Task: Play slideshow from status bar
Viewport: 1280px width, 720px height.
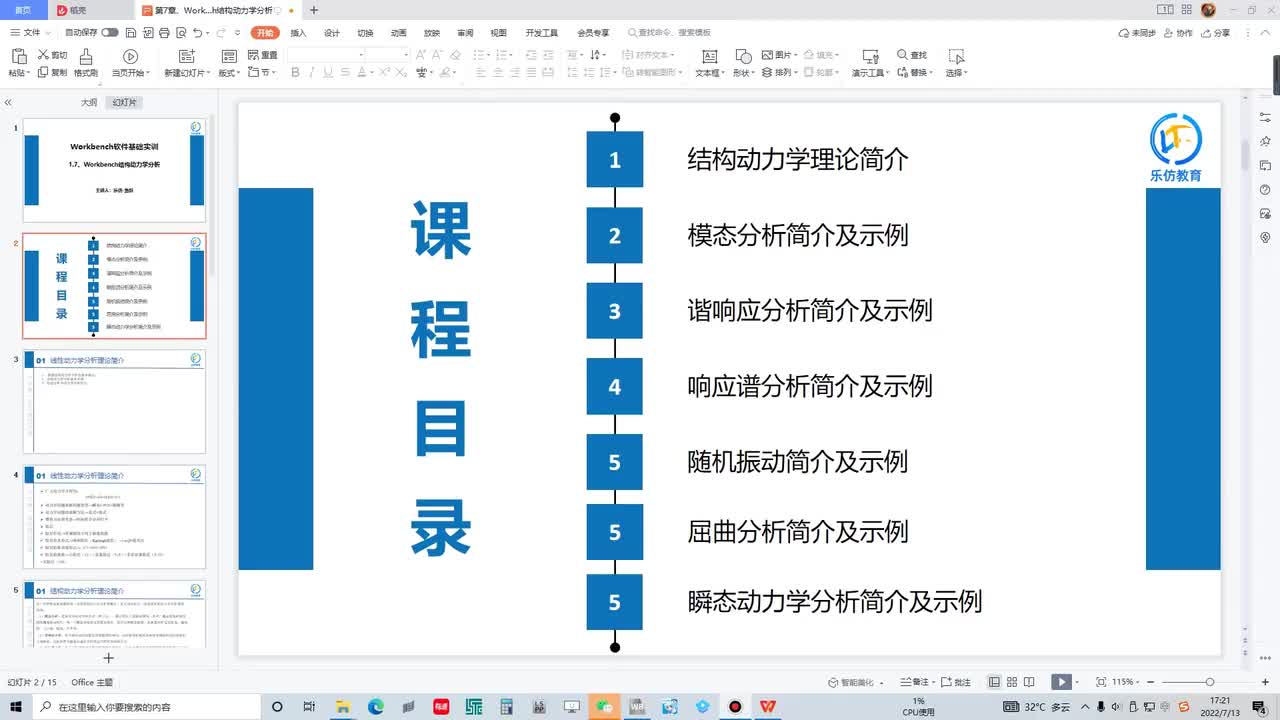Action: pyautogui.click(x=1061, y=682)
